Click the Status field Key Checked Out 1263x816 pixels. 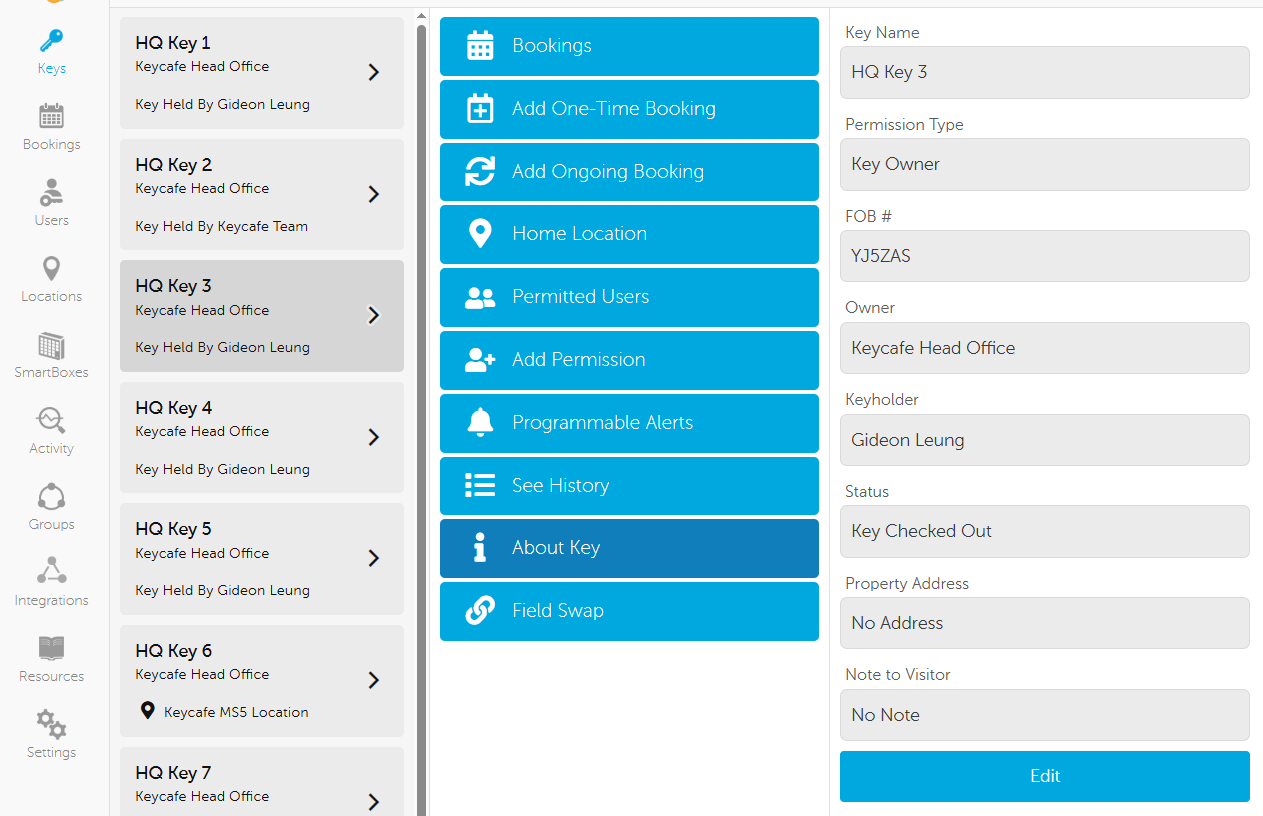click(x=1045, y=531)
